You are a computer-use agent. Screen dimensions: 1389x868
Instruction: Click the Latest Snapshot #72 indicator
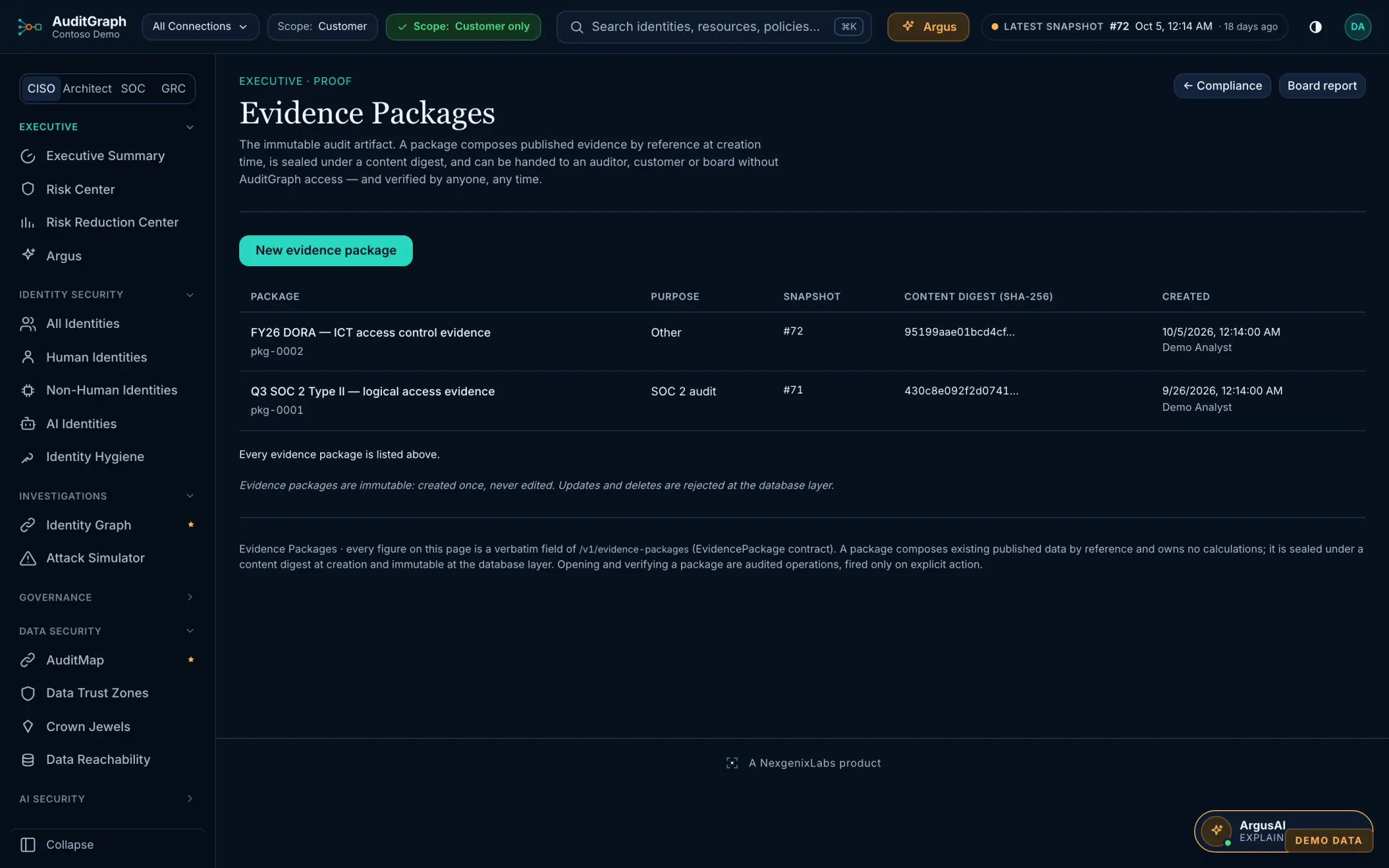(x=1134, y=26)
